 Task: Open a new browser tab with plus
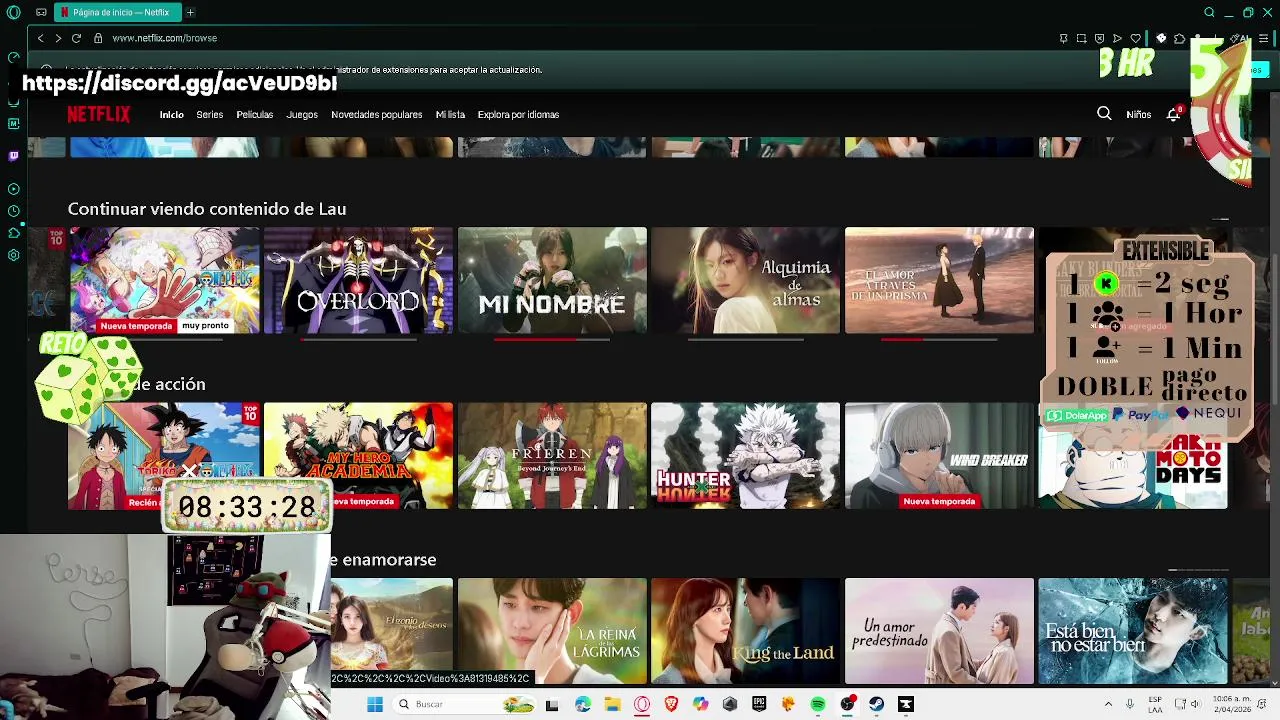[190, 12]
